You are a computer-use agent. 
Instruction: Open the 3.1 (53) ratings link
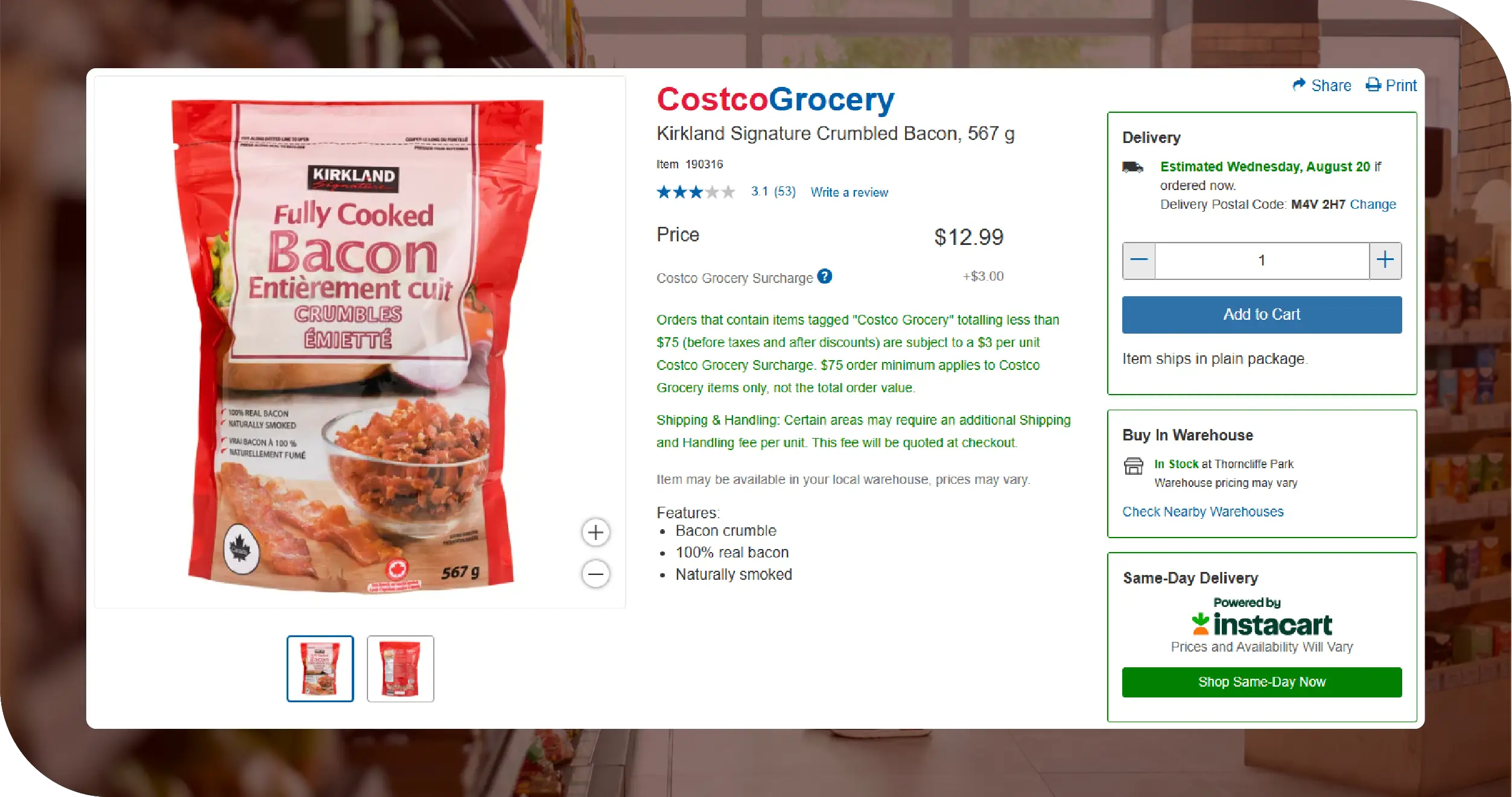click(x=773, y=192)
